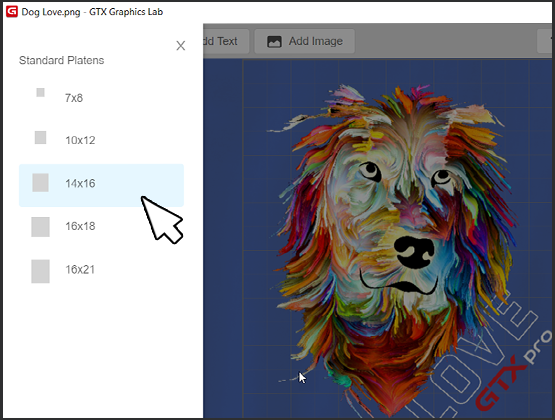This screenshot has width=555, height=420.
Task: Close the Standard Platens panel
Action: point(181,46)
